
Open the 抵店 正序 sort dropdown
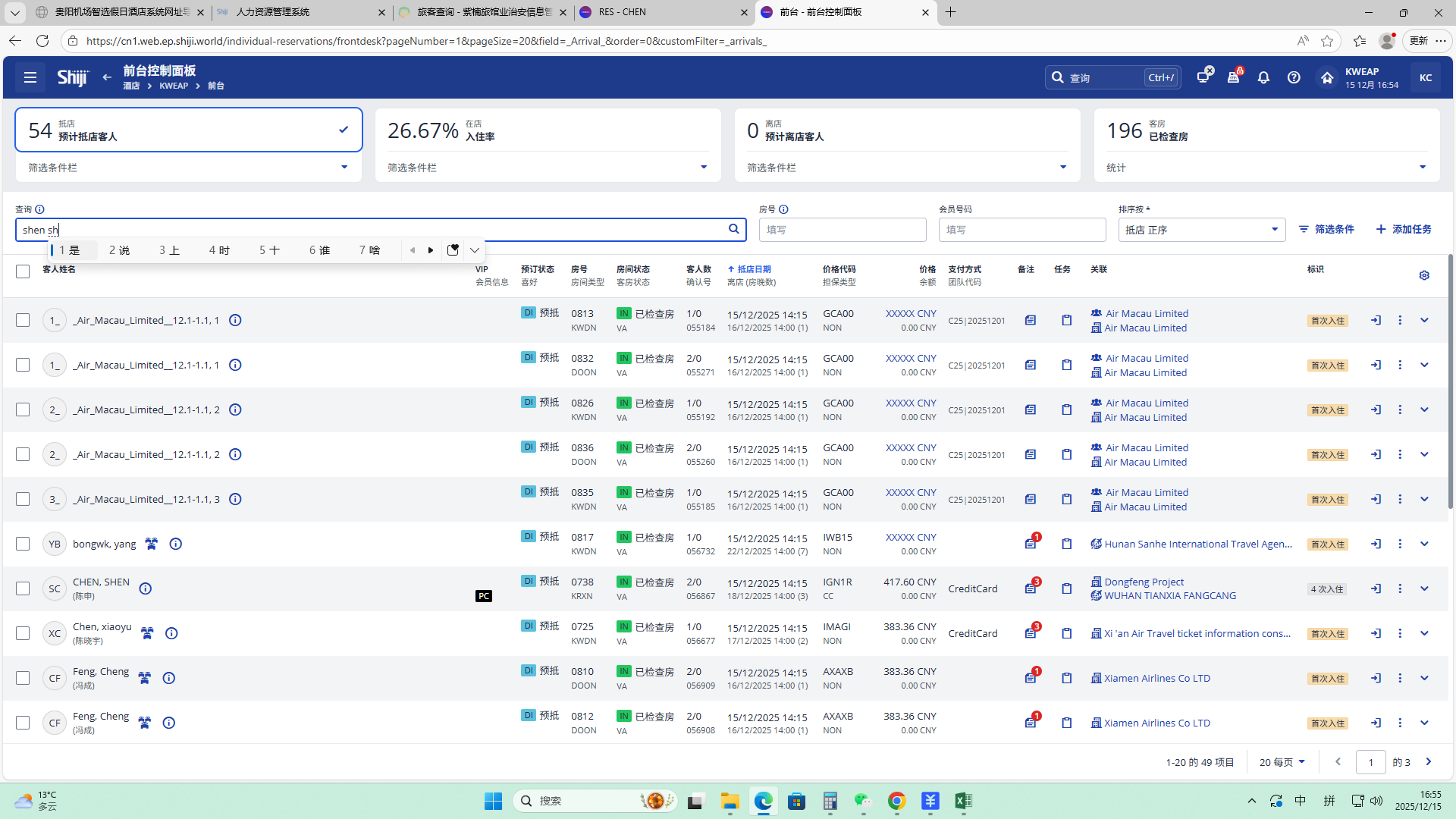(1201, 230)
